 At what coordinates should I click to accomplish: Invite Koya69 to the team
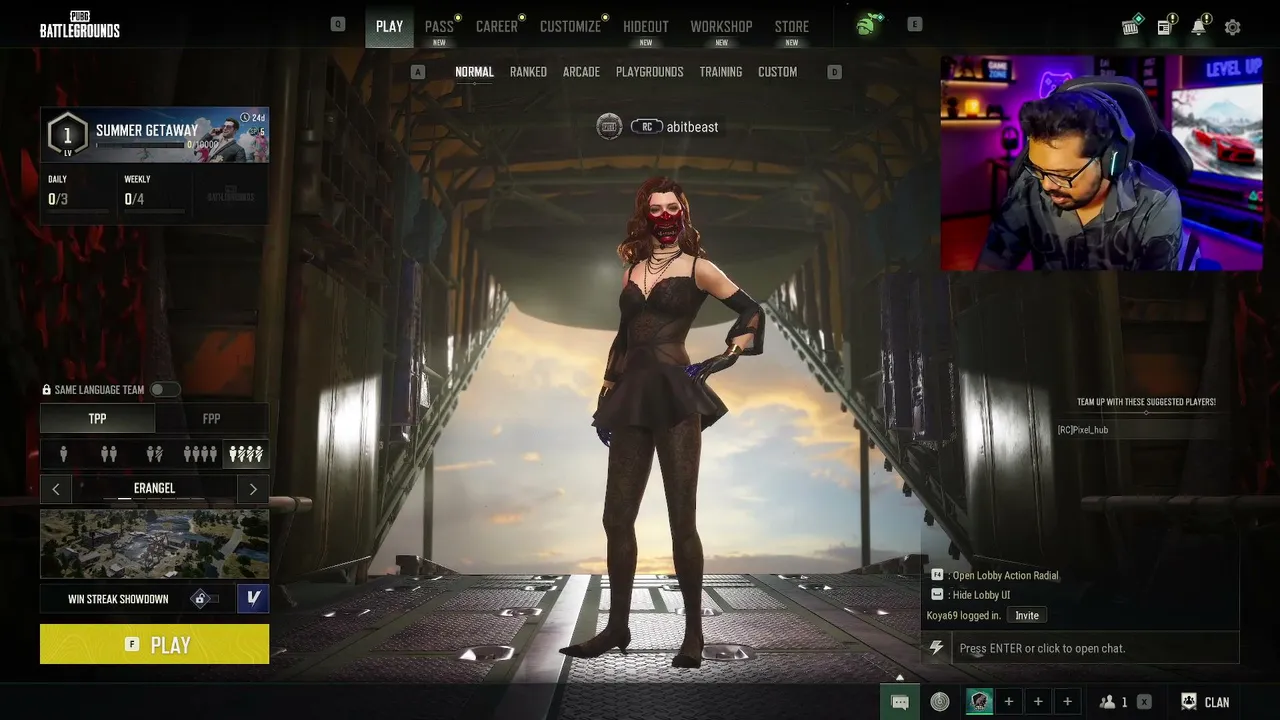[1027, 615]
